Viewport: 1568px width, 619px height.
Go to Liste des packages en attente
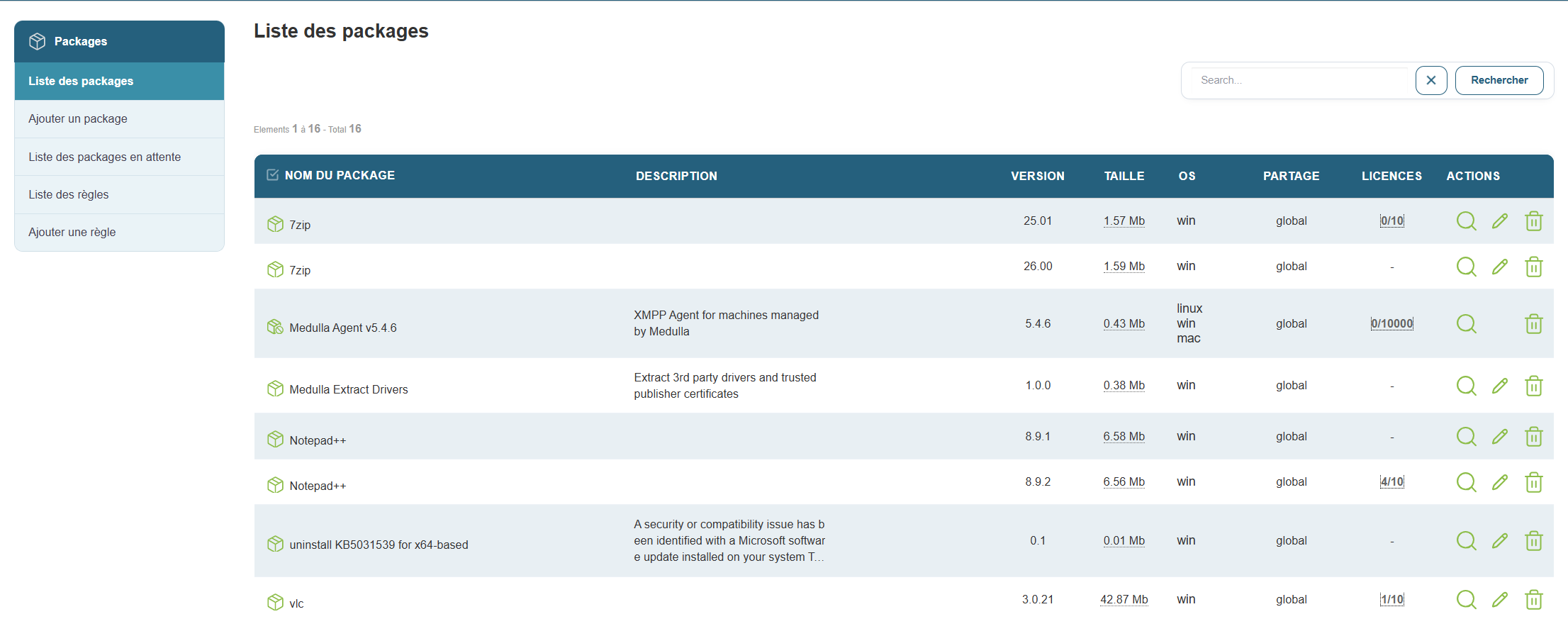pos(104,157)
